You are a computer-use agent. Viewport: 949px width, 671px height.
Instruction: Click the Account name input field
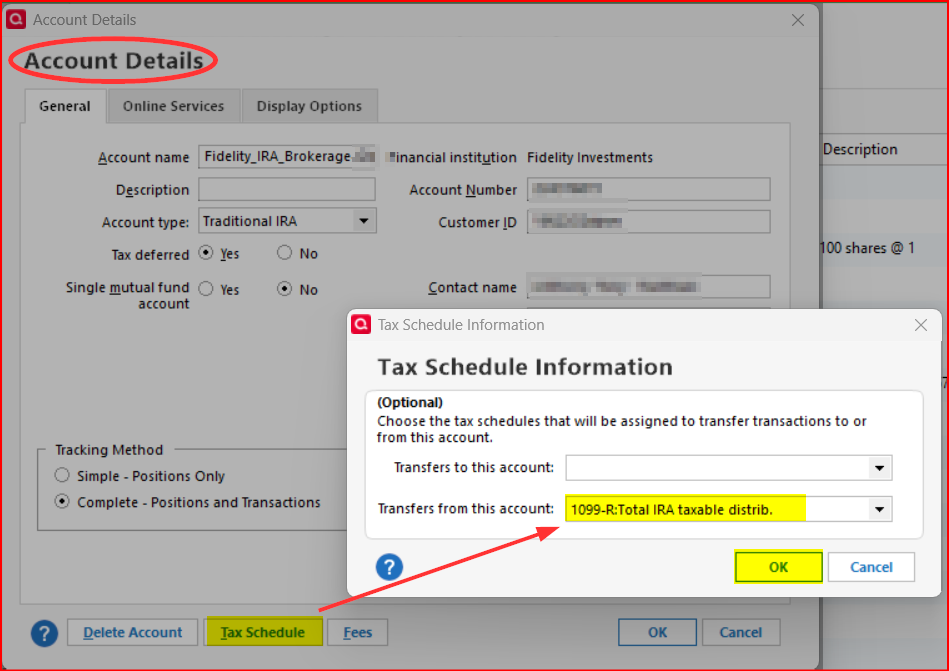click(287, 157)
